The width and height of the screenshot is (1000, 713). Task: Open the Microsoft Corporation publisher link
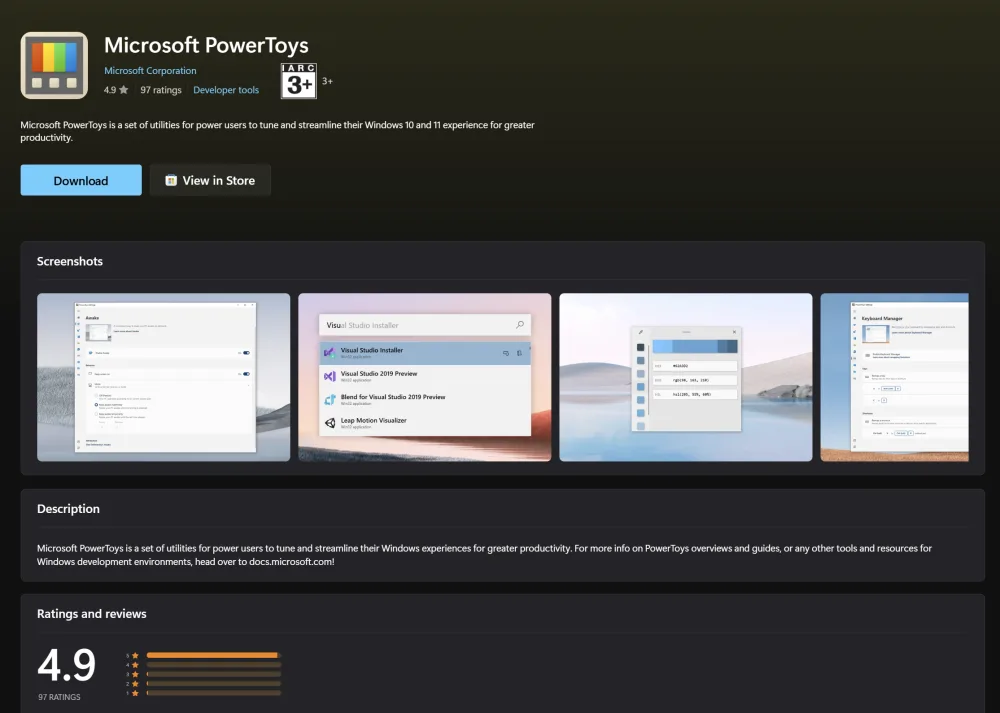pyautogui.click(x=151, y=71)
